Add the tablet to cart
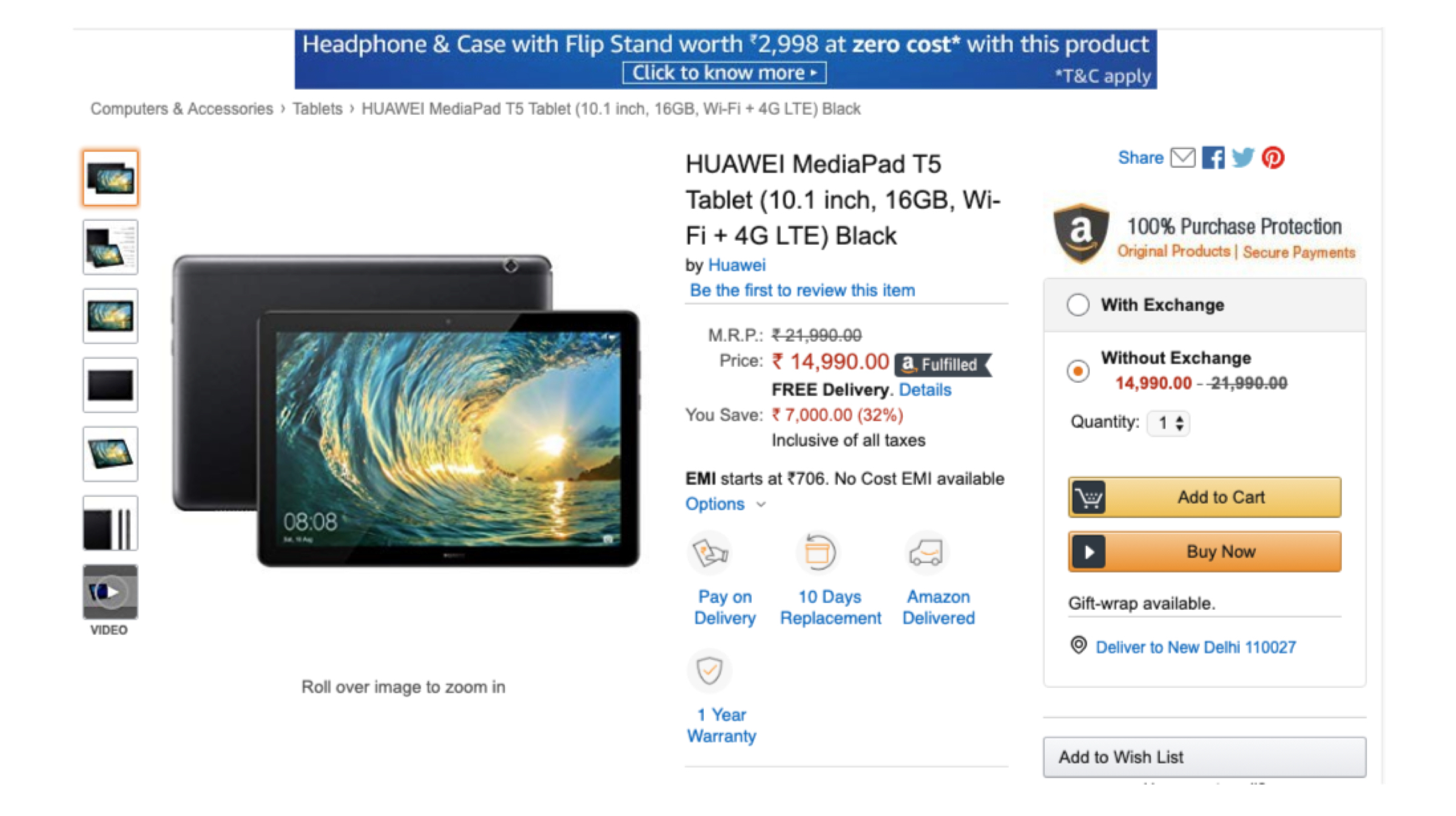Screen dimensions: 1456x816 pos(1204,497)
